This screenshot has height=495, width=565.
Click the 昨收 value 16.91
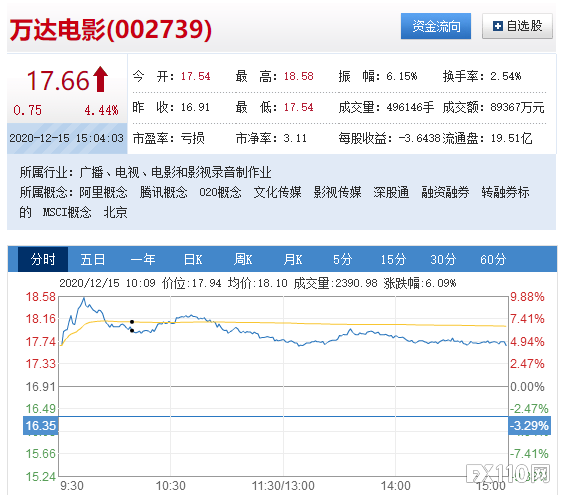pos(195,107)
